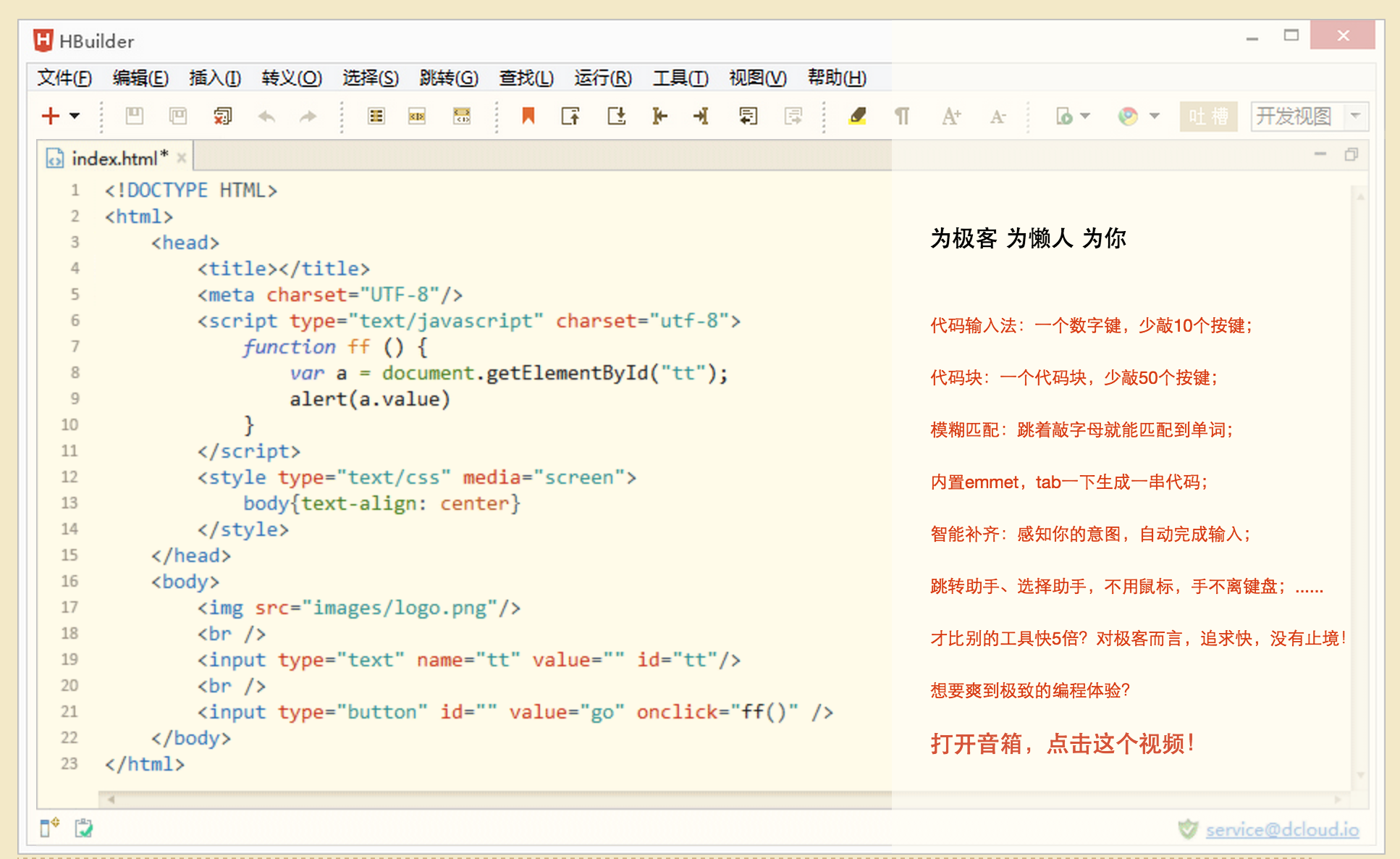Click the move line up icon
The width and height of the screenshot is (1400, 859).
[x=571, y=116]
